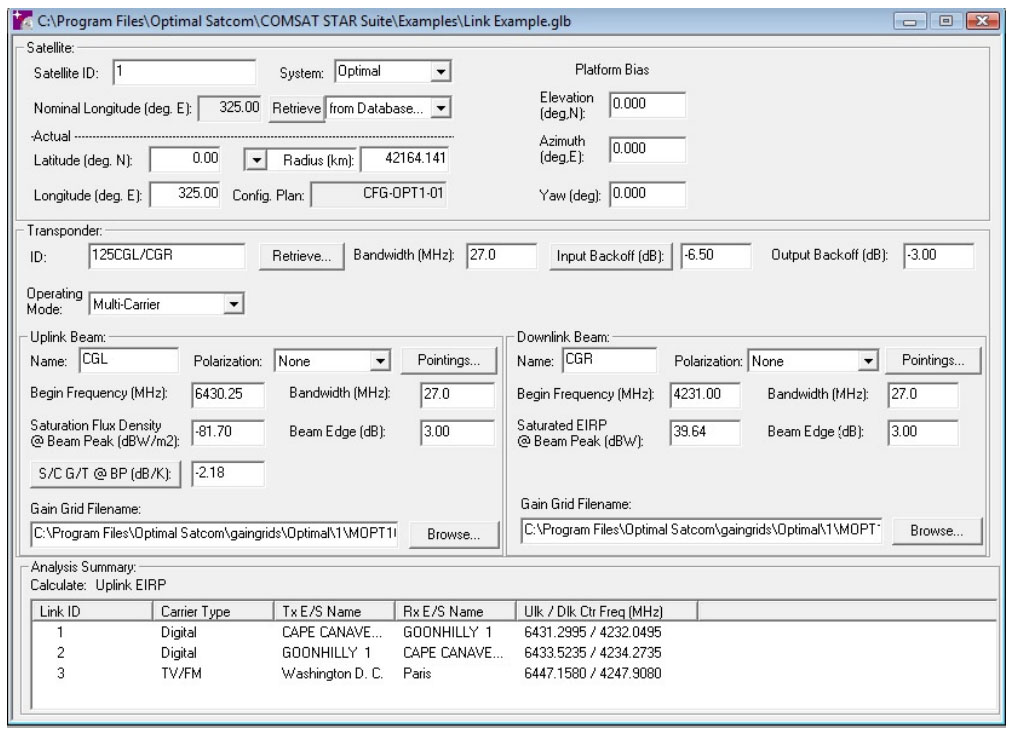Click the Ulk / Dlk Ctr Freq column header
The height and width of the screenshot is (730, 1010).
coord(606,611)
